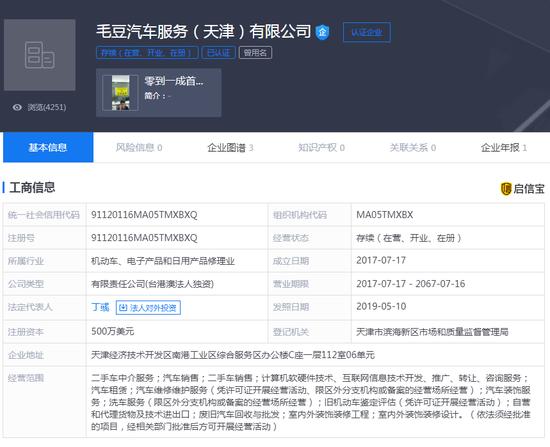Open the 企业图谱 tab
The image size is (550, 447).
coord(230,147)
